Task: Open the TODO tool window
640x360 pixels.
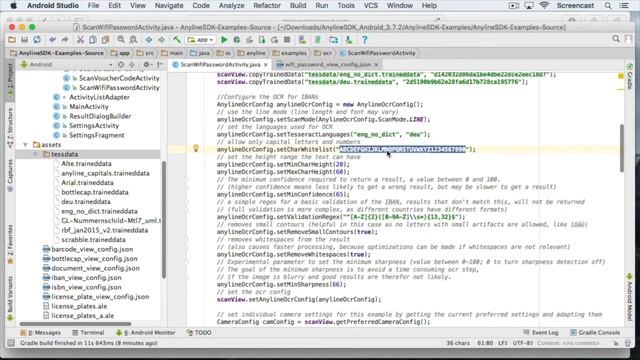Action: 199,333
